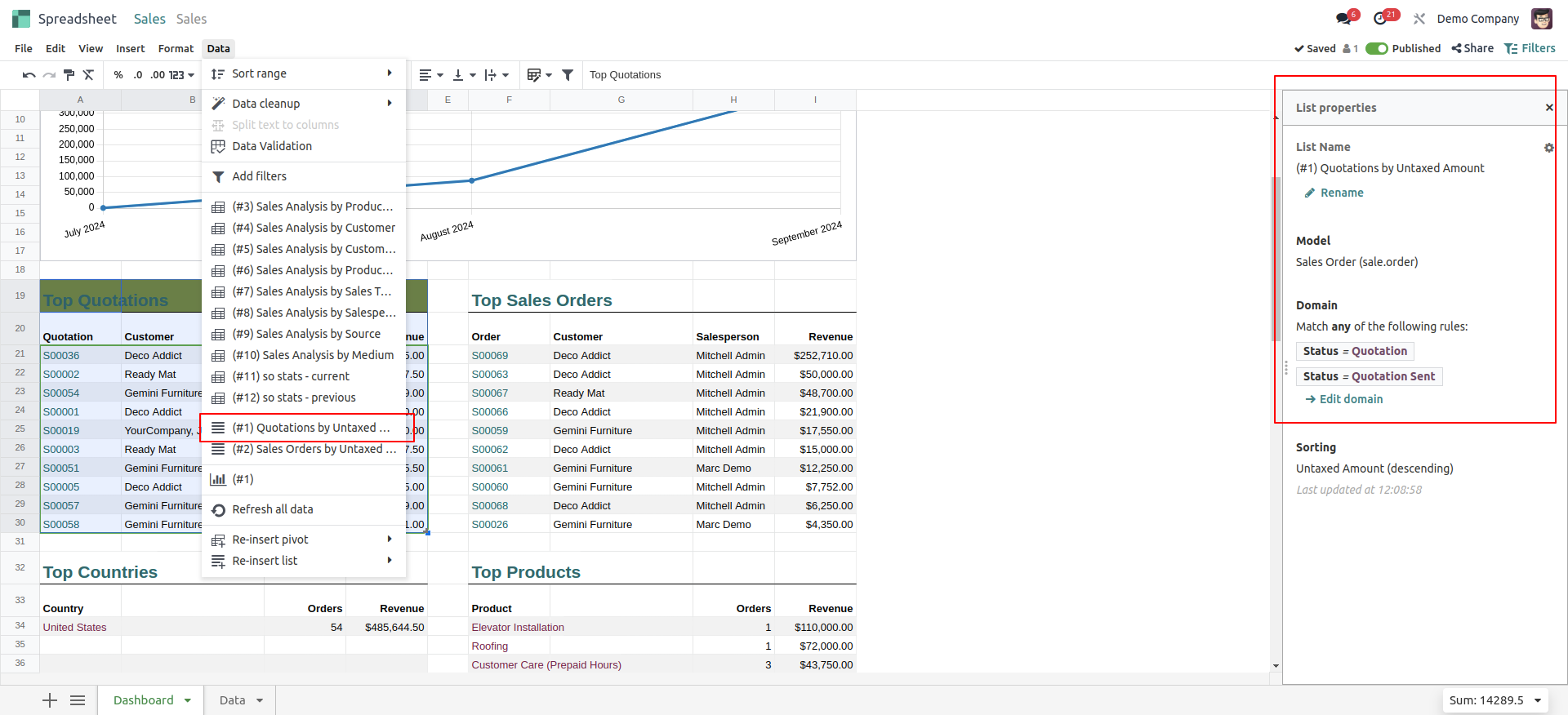The image size is (1568, 715).
Task: Click the undo icon in toolbar
Action: pos(29,75)
